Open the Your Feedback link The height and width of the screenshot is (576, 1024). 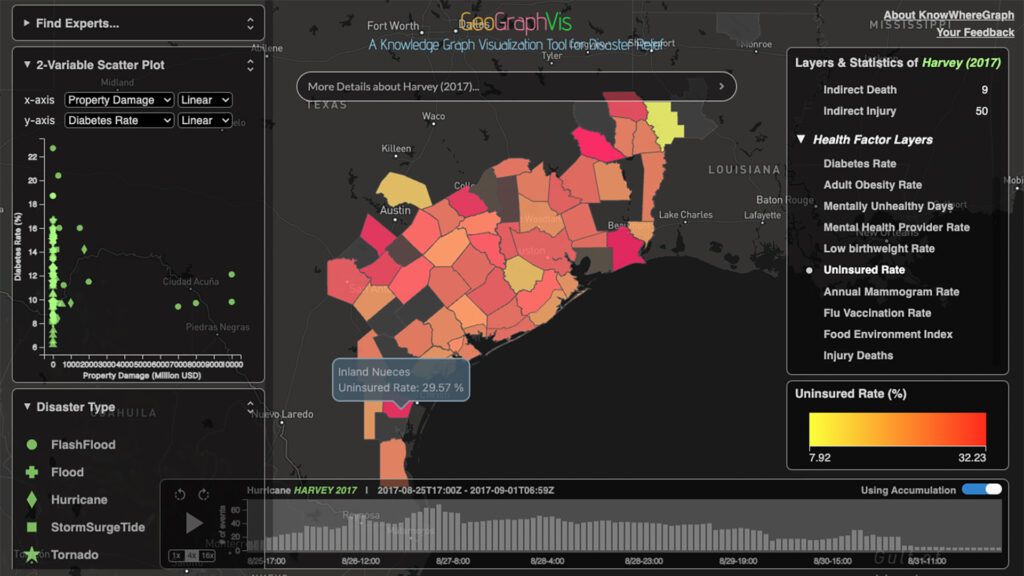click(x=975, y=32)
